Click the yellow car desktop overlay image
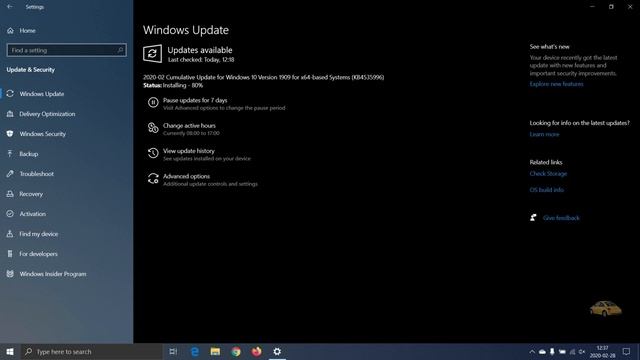 click(x=606, y=308)
